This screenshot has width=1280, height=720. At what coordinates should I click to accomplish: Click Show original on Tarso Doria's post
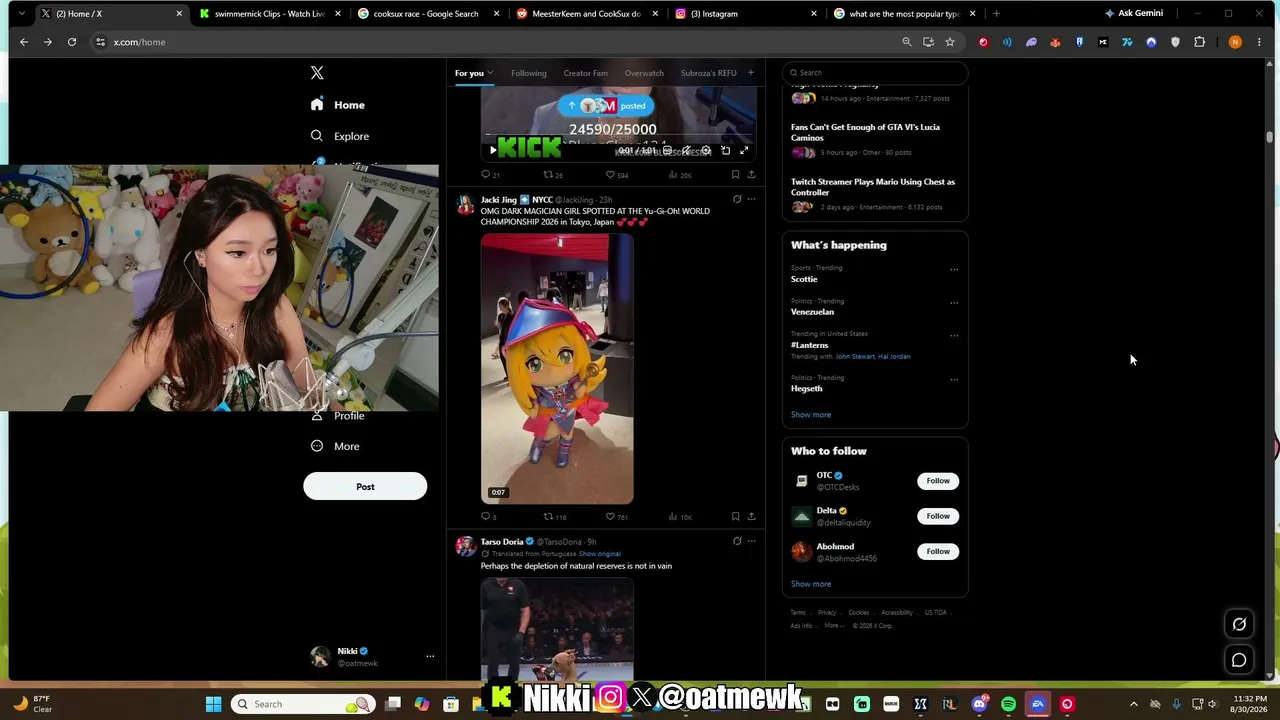pos(600,554)
